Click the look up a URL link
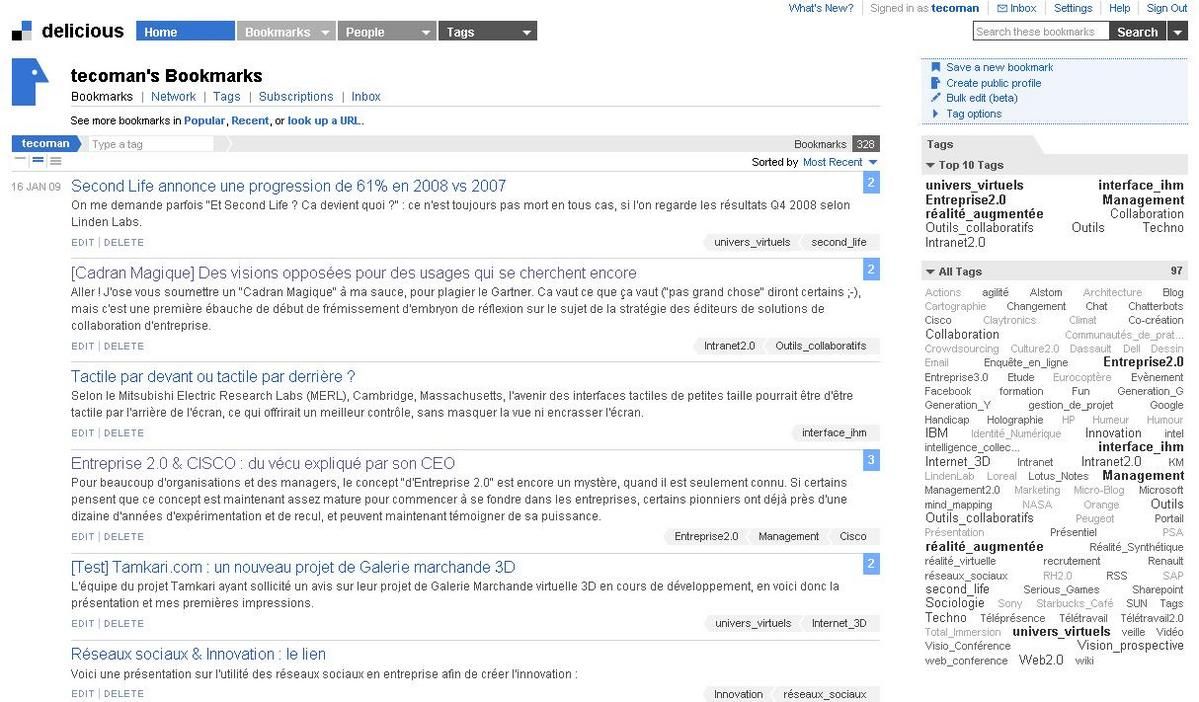 (x=324, y=121)
